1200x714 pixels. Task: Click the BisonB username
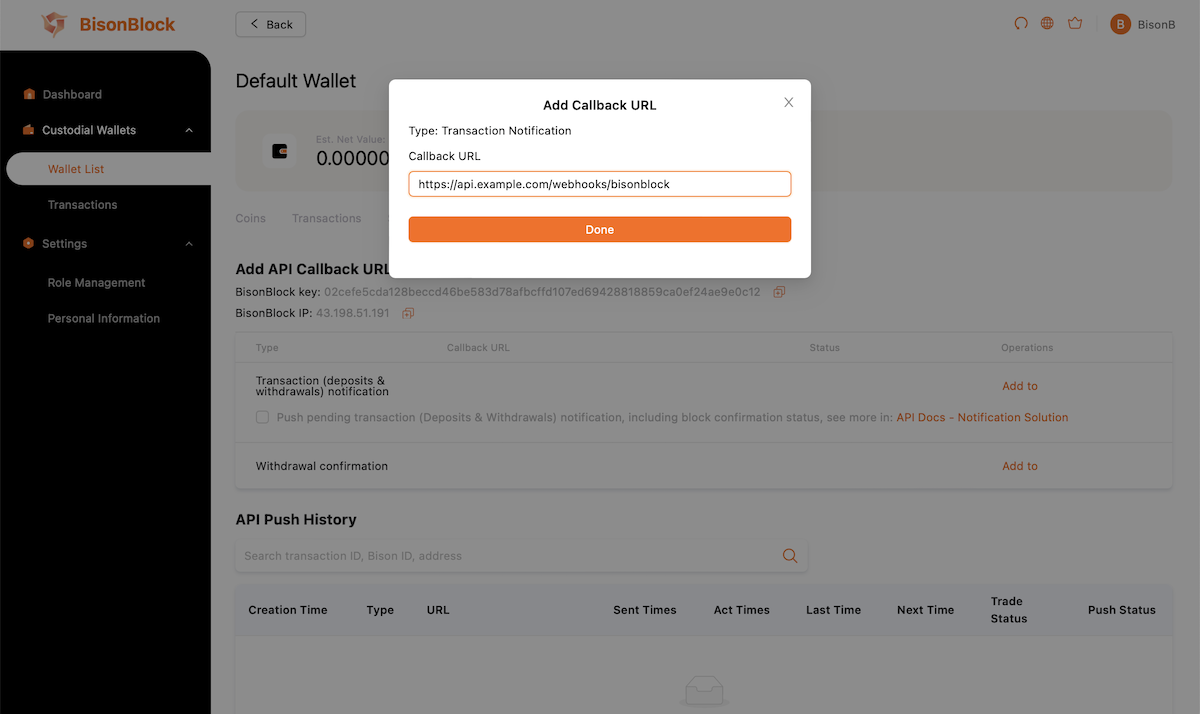coord(1156,24)
